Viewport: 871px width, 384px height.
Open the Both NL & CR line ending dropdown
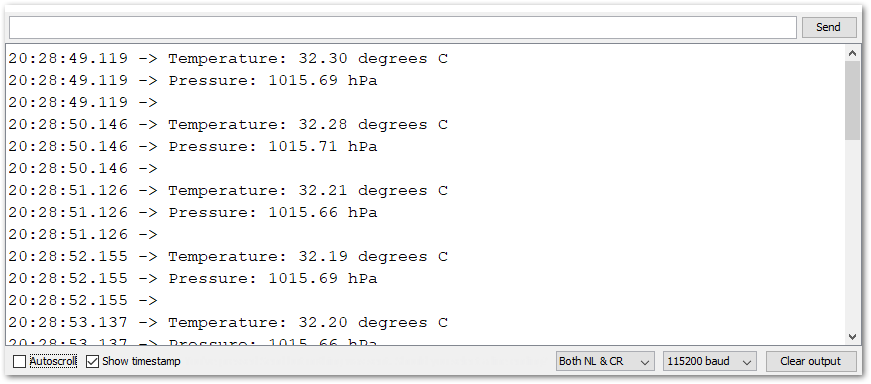605,362
